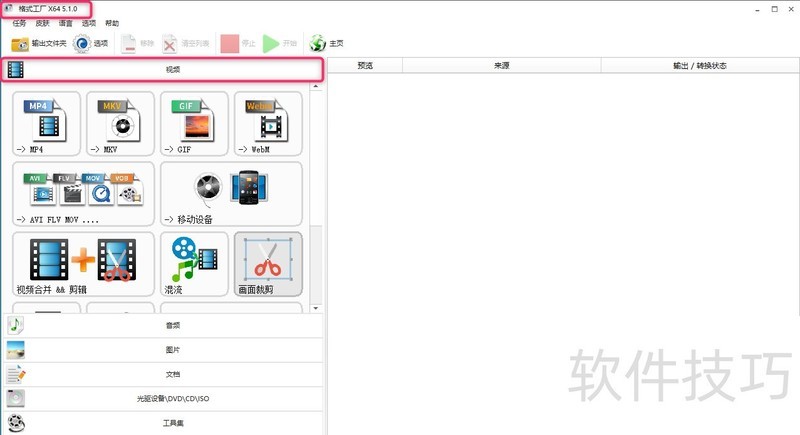Click the Format Factory title bar icon

[x=9, y=9]
